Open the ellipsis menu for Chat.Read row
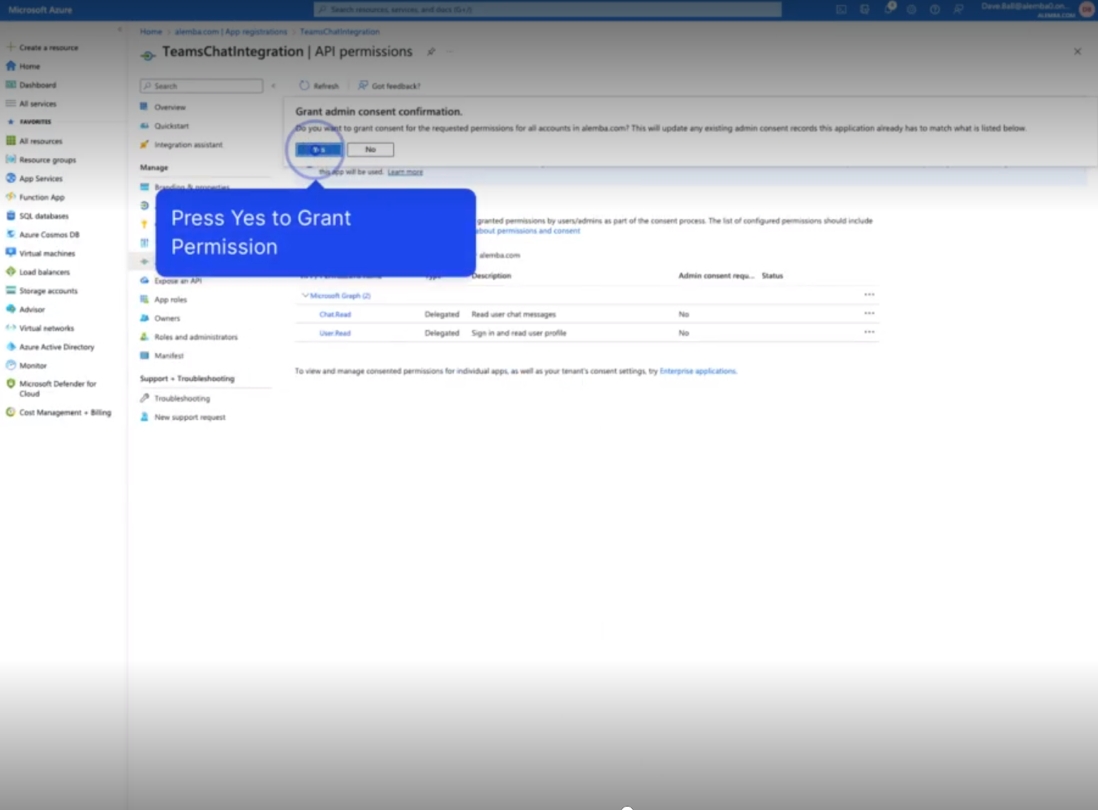 (869, 314)
